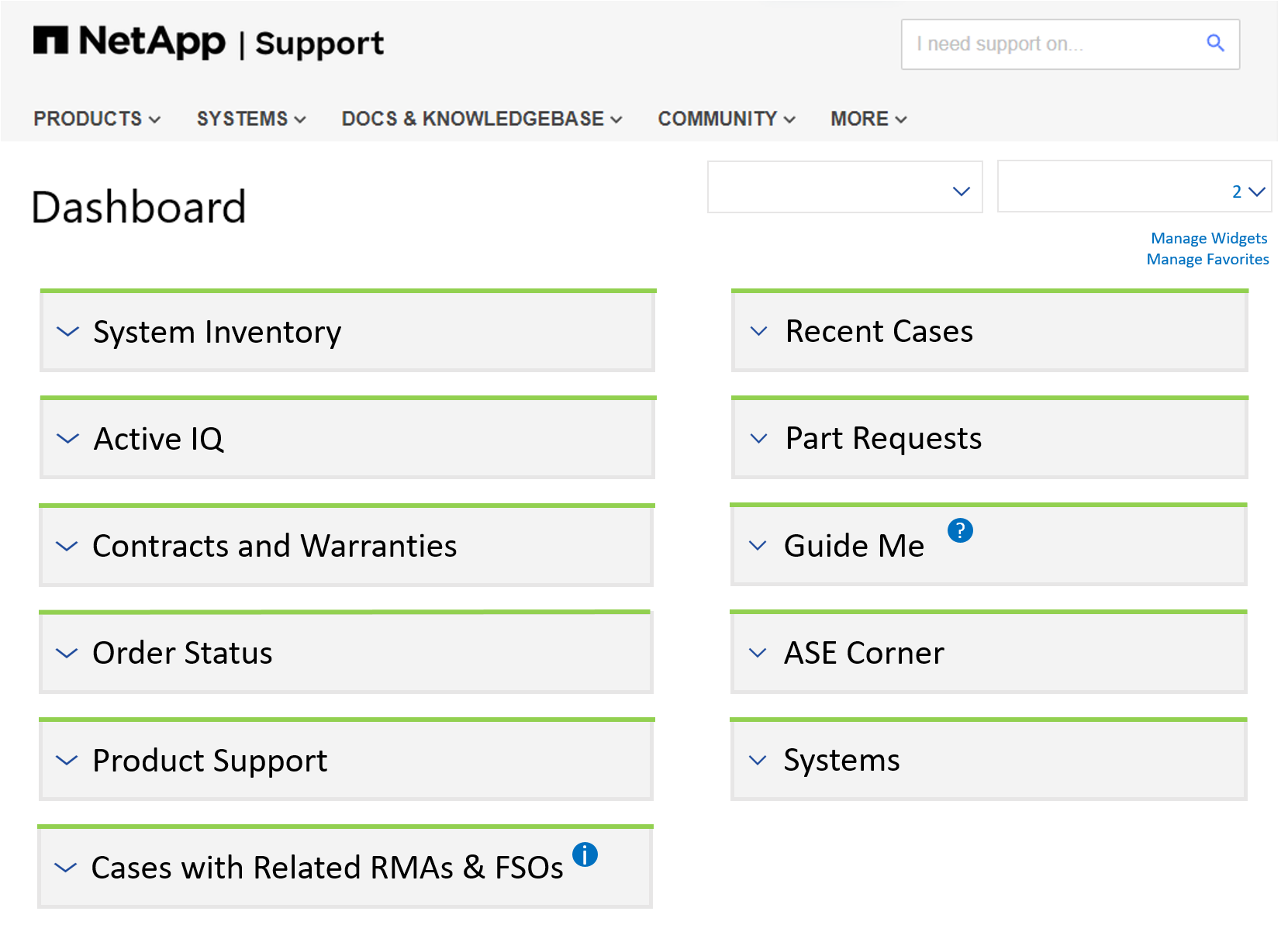Expand the Product Support widget
1288x932 pixels.
click(67, 761)
